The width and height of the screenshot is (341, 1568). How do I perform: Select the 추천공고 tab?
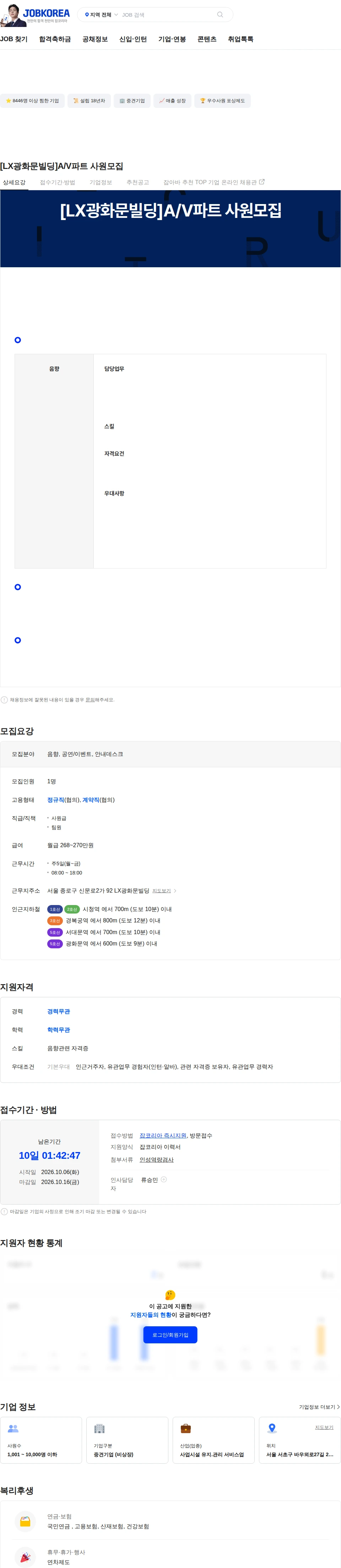[137, 183]
